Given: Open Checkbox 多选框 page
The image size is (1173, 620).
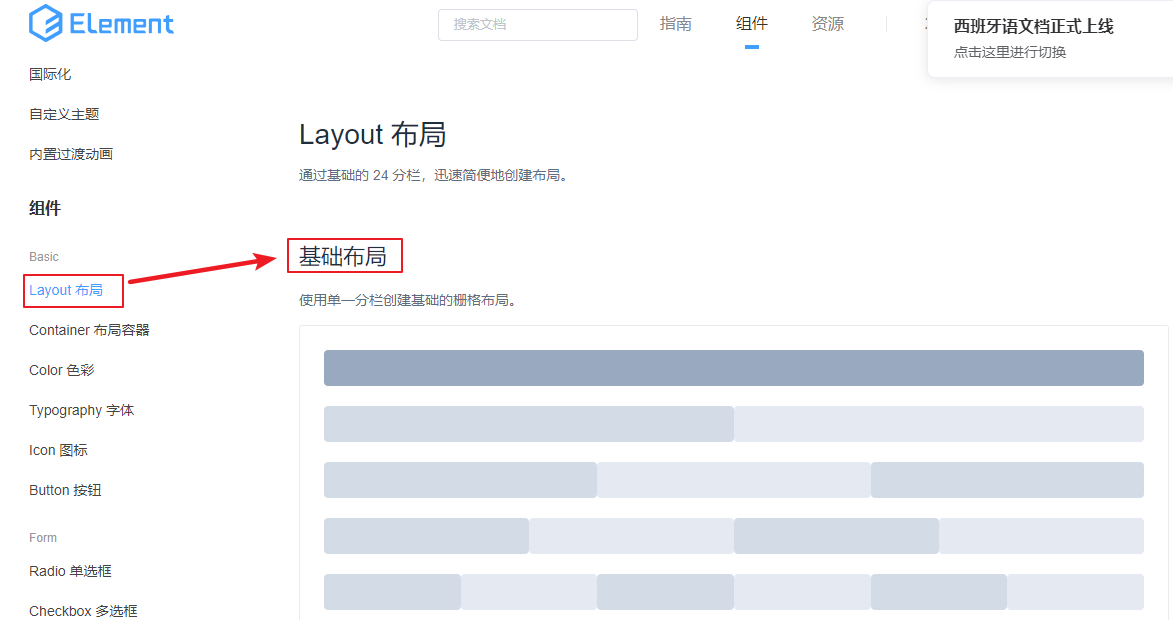Looking at the screenshot, I should tap(83, 610).
